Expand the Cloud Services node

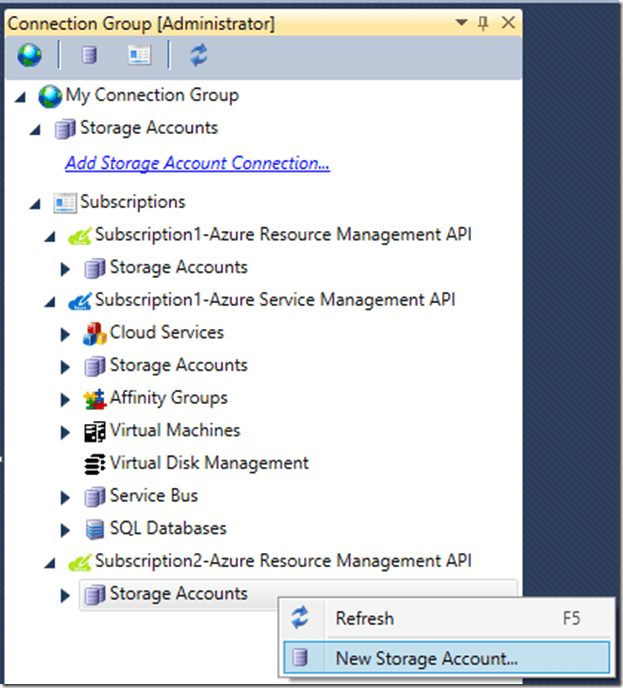pyautogui.click(x=65, y=334)
